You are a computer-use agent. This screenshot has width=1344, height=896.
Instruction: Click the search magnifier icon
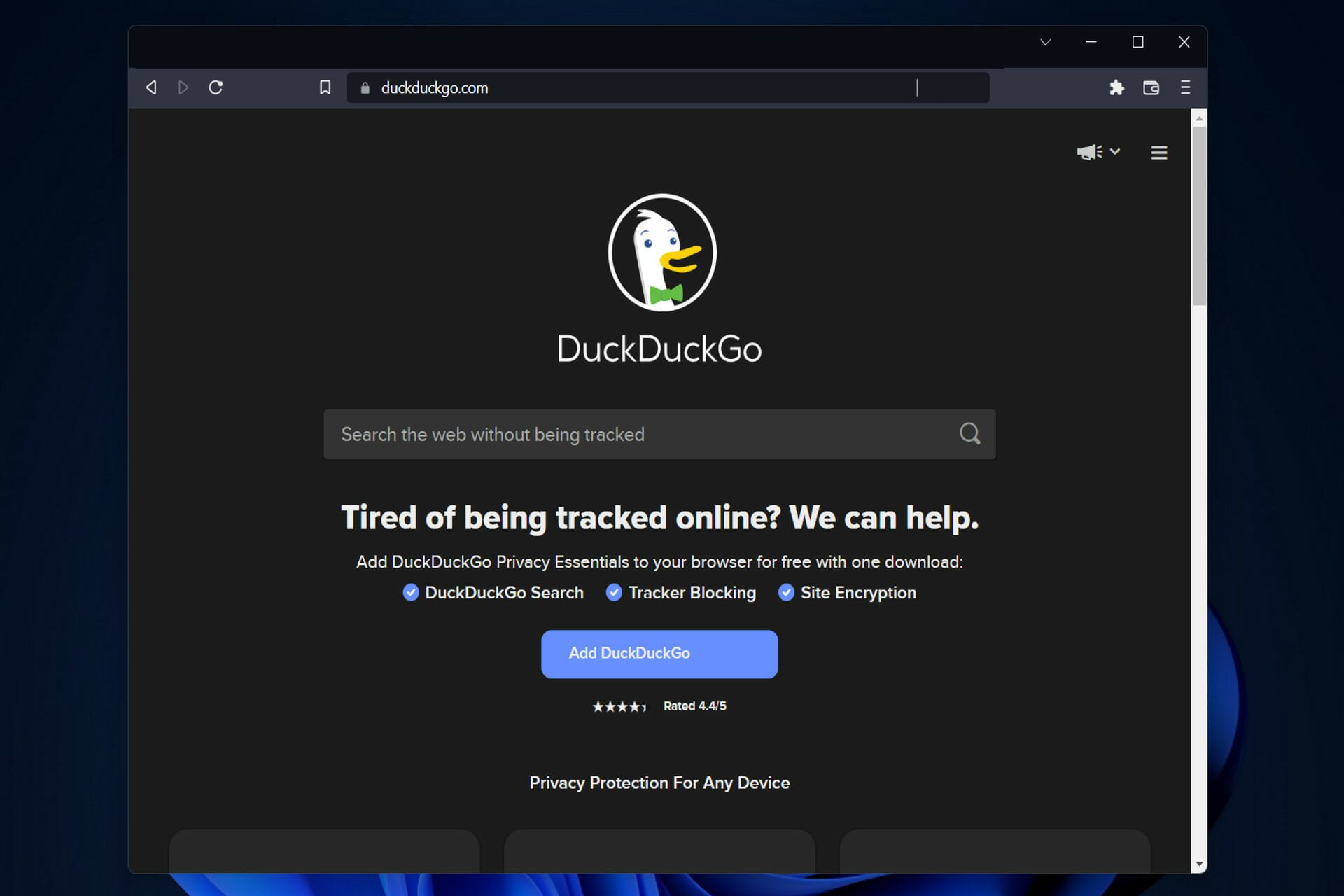(969, 434)
